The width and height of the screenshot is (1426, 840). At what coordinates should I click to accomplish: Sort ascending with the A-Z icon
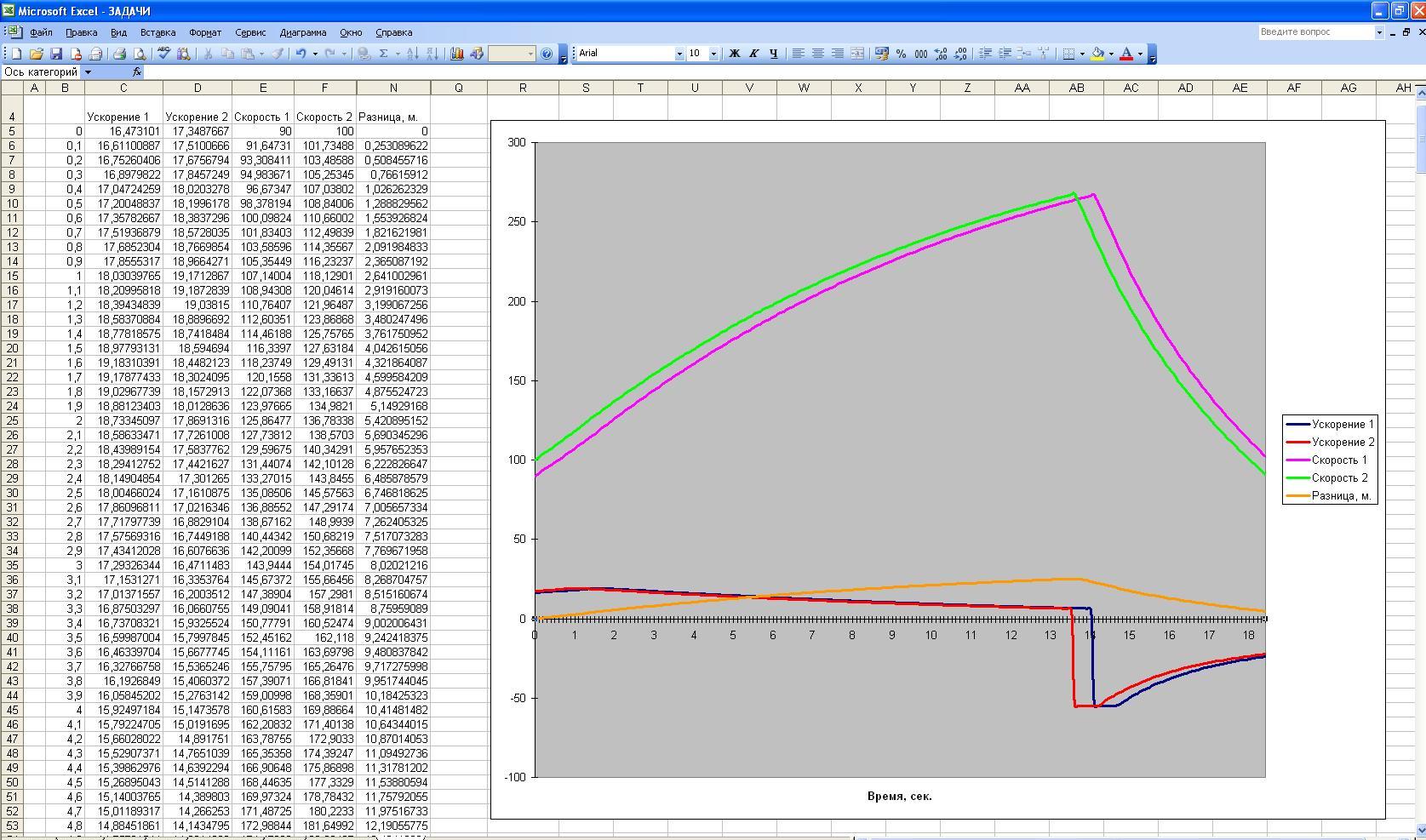(x=412, y=54)
